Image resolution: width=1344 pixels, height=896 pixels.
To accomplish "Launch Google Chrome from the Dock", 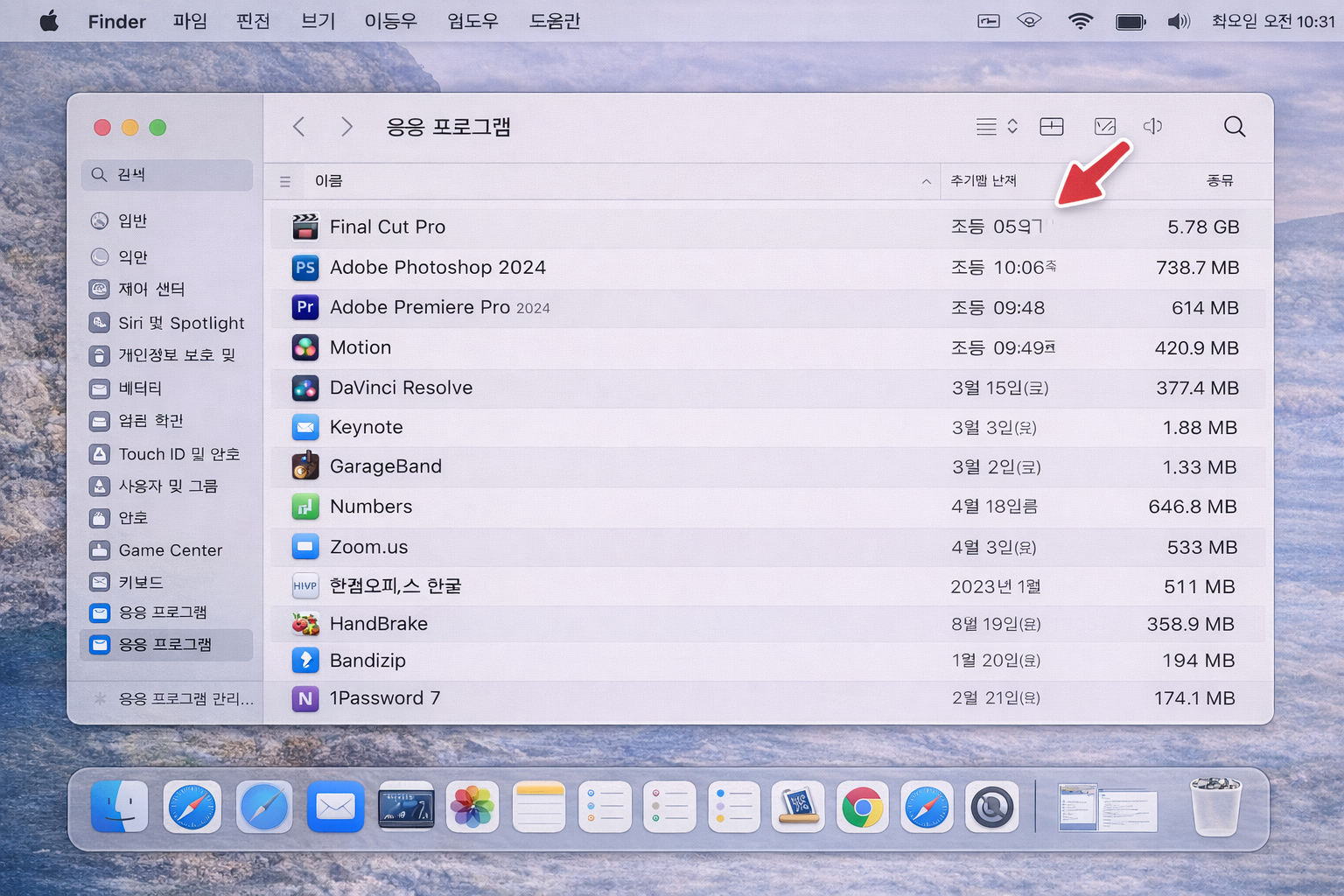I will coord(863,807).
